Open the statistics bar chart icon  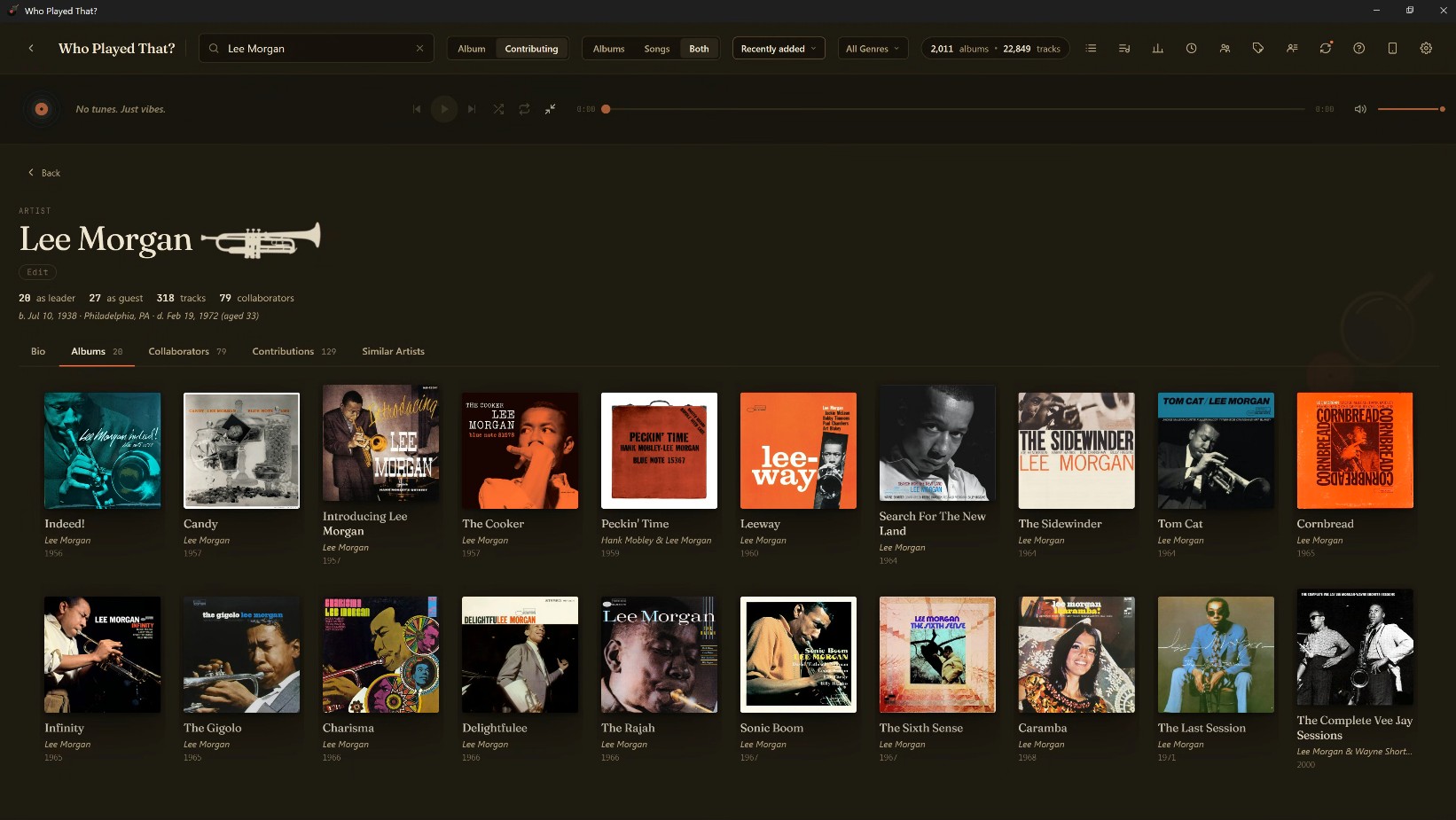click(x=1157, y=48)
